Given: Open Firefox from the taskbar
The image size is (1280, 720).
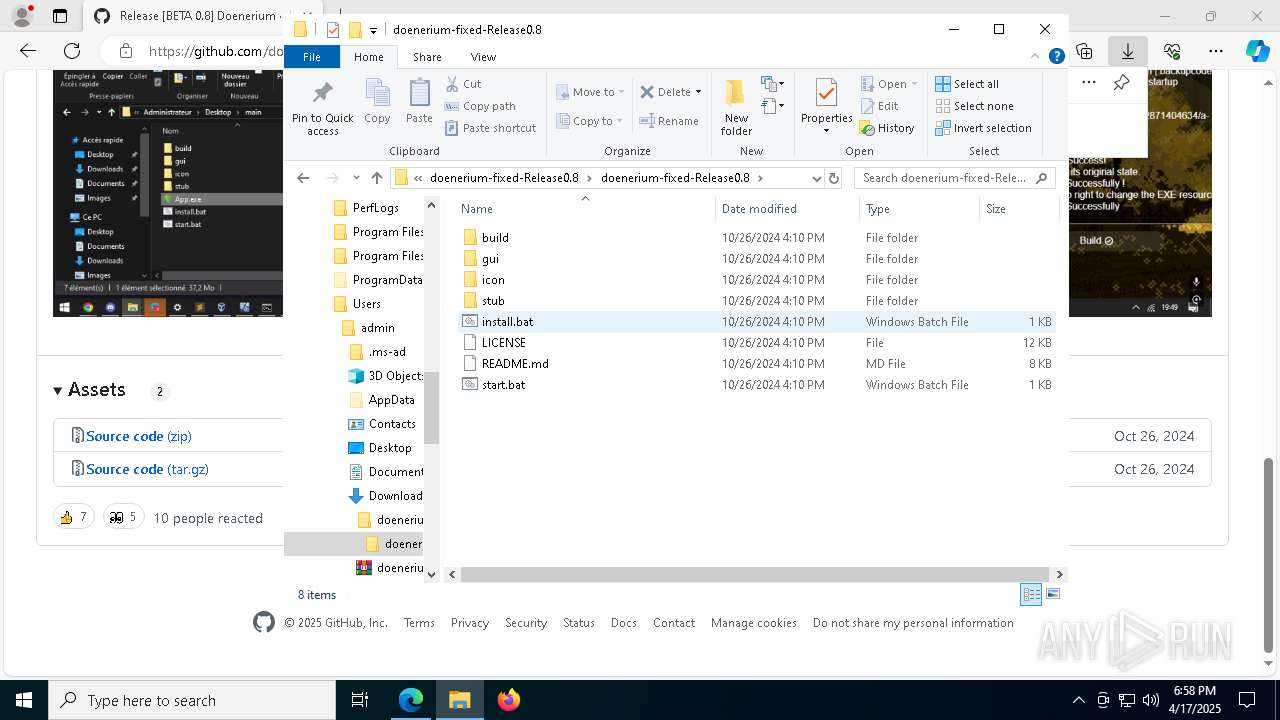Looking at the screenshot, I should point(509,700).
